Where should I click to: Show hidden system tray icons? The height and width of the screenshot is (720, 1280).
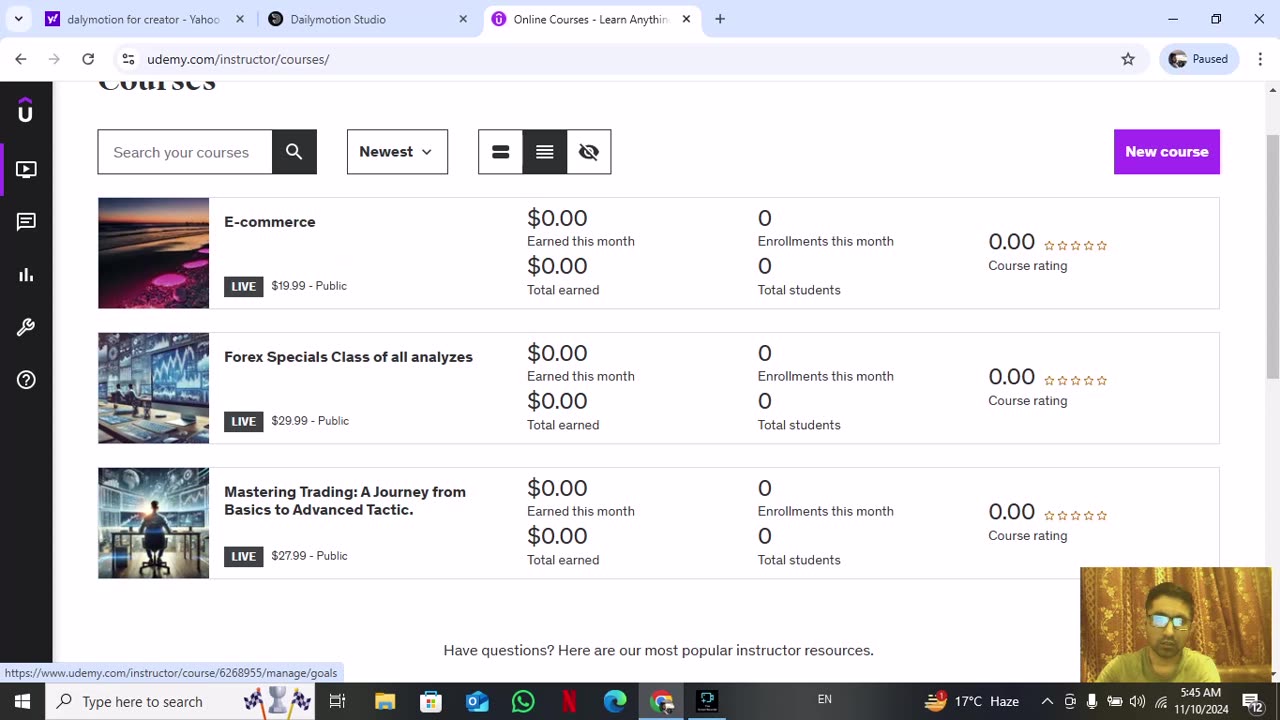pyautogui.click(x=1047, y=701)
